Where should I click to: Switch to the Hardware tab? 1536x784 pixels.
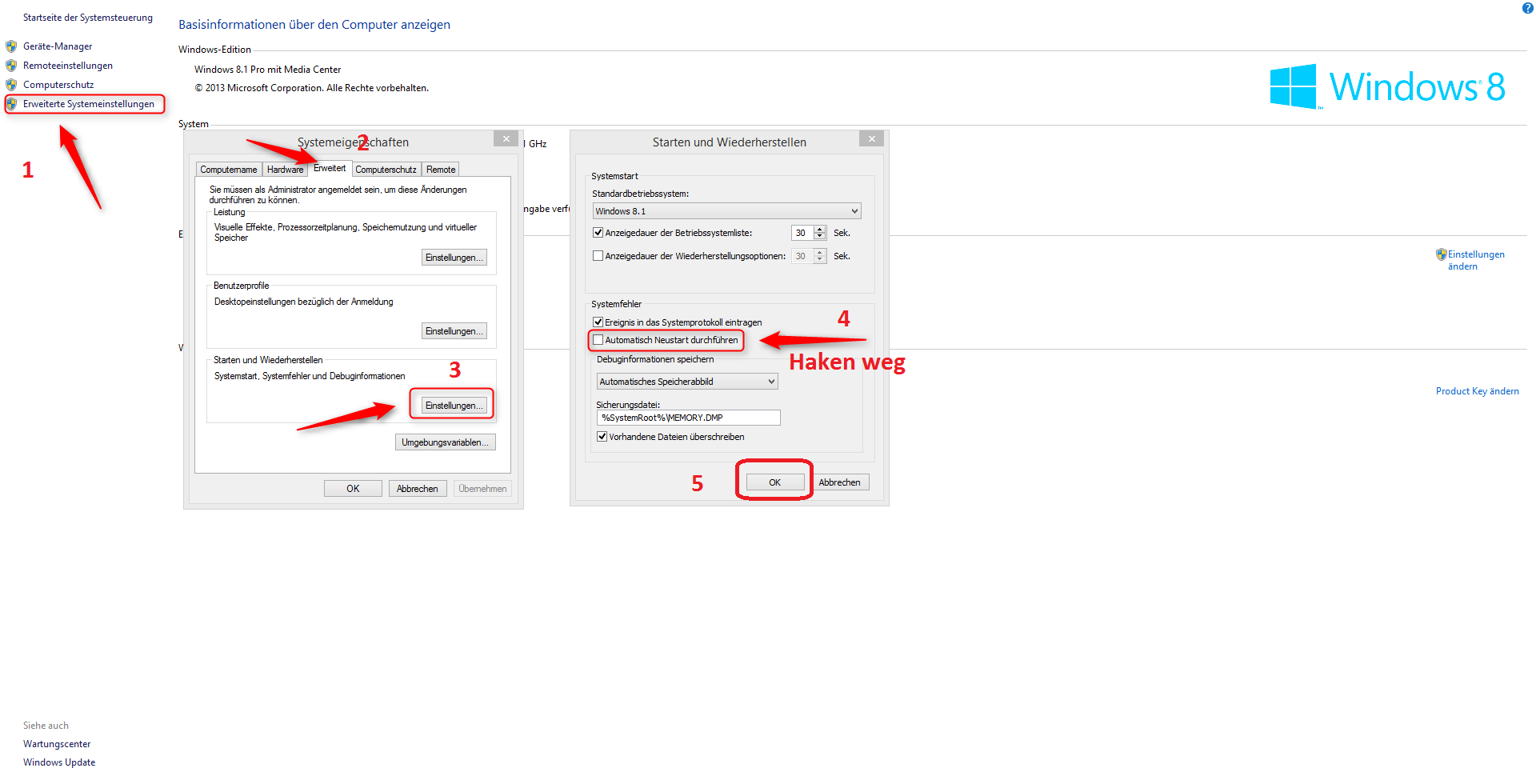[x=286, y=170]
